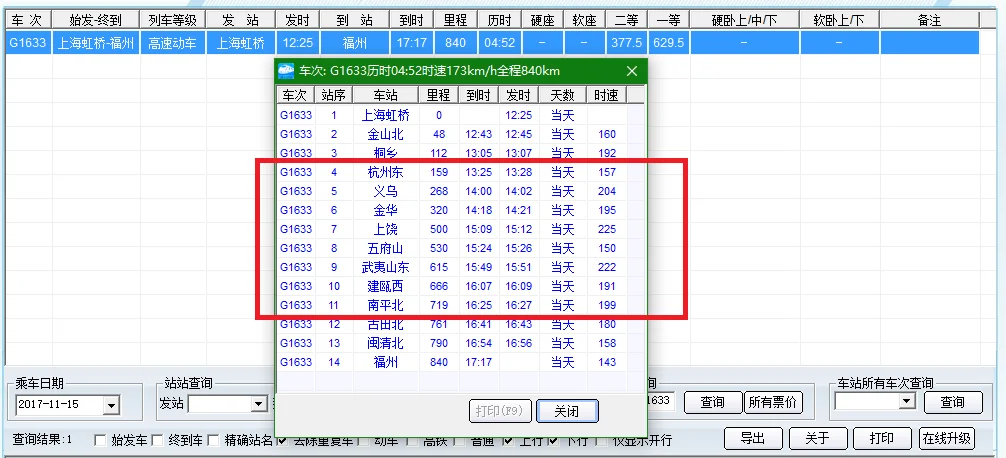This screenshot has width=1006, height=458.
Task: Click the 查询 button beside 所有票价
Action: tap(712, 402)
